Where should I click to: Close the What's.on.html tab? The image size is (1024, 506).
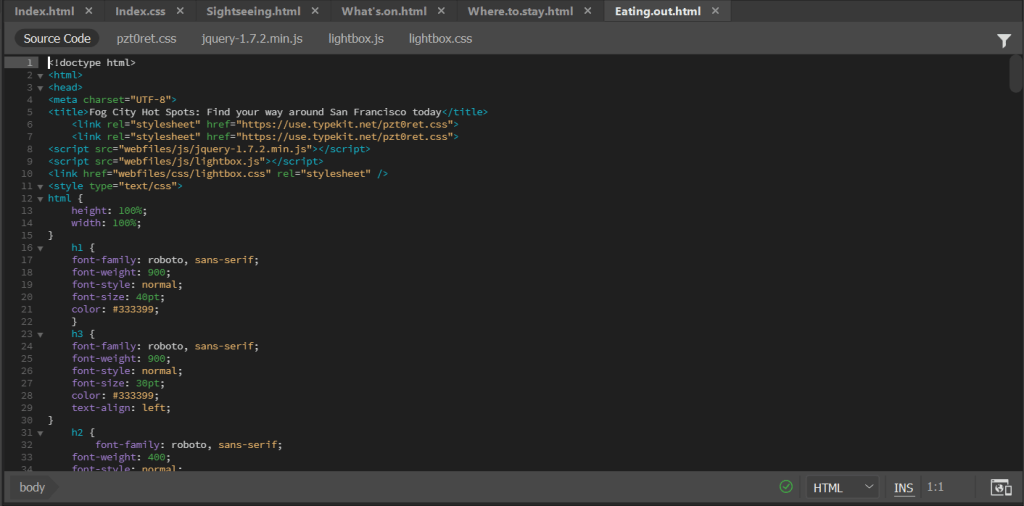pos(441,11)
